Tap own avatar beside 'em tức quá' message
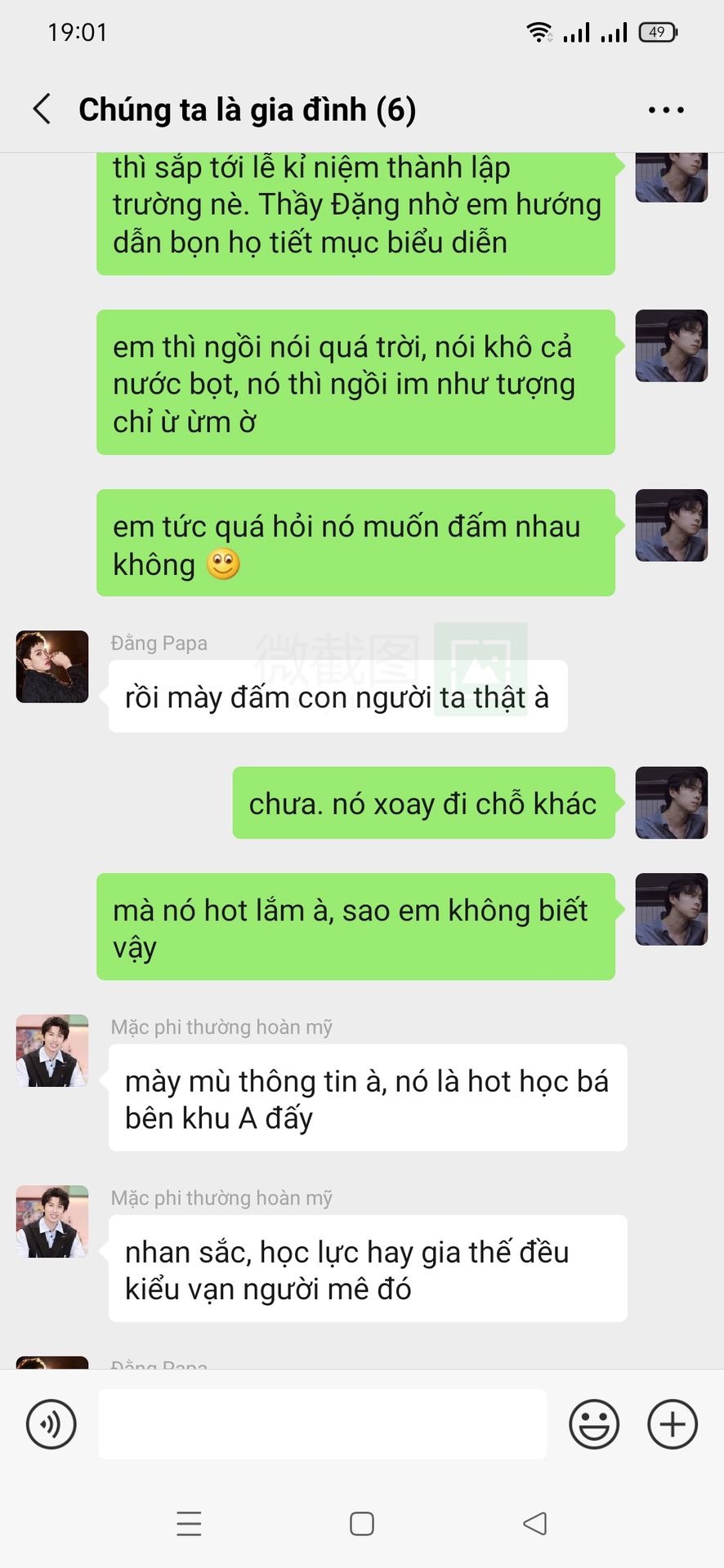The image size is (724, 1568). pyautogui.click(x=672, y=525)
